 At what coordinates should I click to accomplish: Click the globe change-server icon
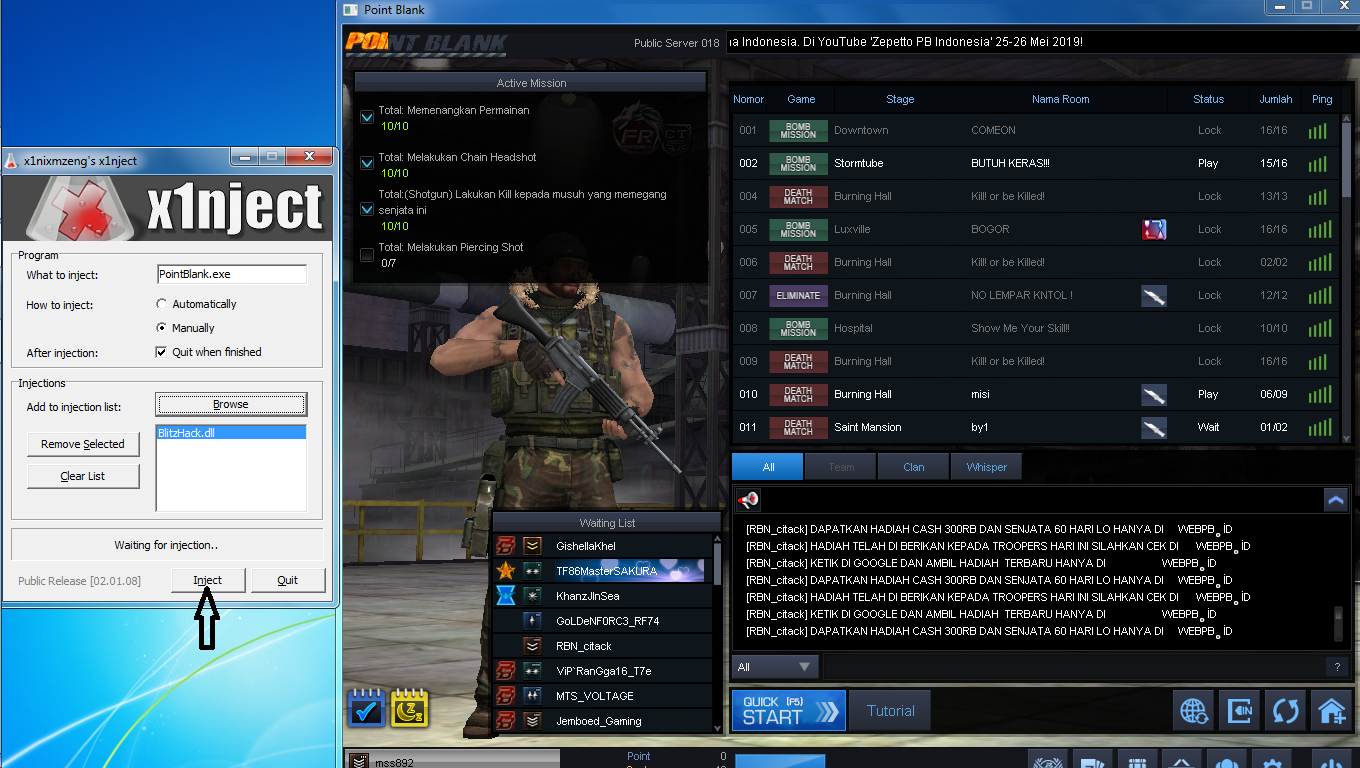click(x=1194, y=710)
